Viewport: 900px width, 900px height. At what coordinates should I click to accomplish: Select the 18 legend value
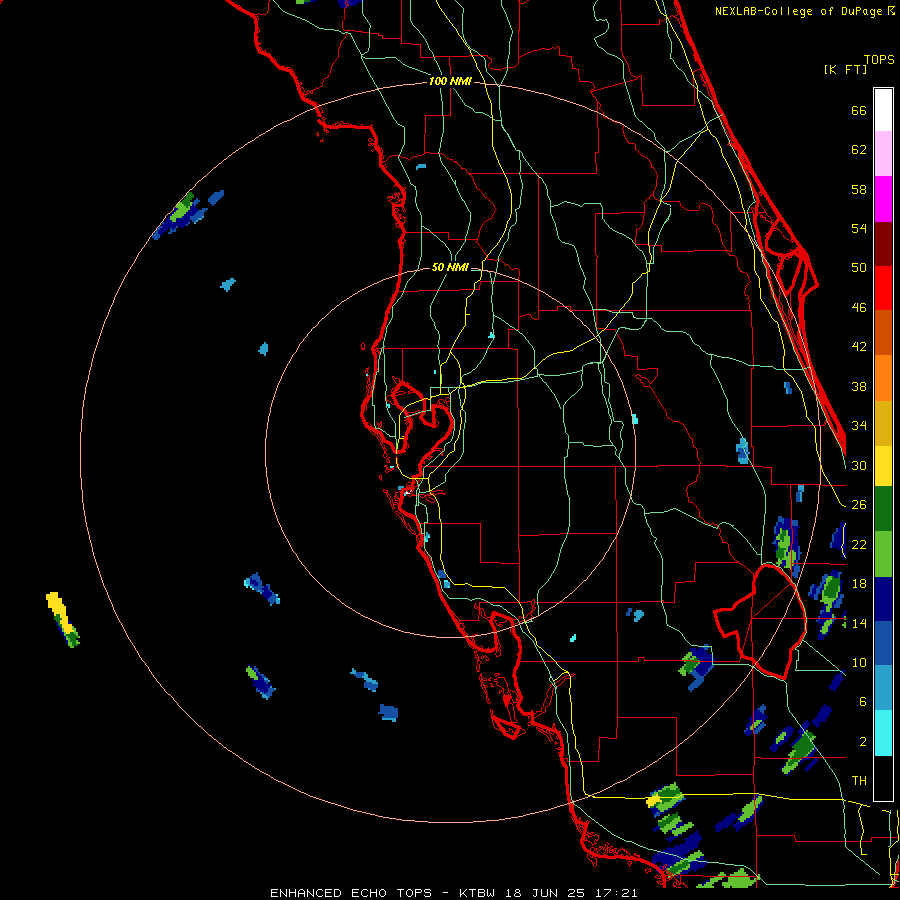pyautogui.click(x=859, y=584)
